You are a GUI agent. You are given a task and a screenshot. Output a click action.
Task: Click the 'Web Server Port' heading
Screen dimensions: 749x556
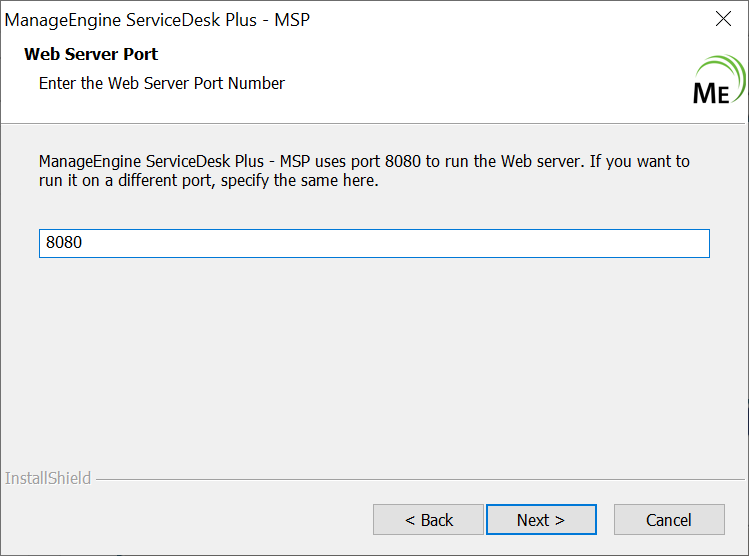pyautogui.click(x=91, y=54)
